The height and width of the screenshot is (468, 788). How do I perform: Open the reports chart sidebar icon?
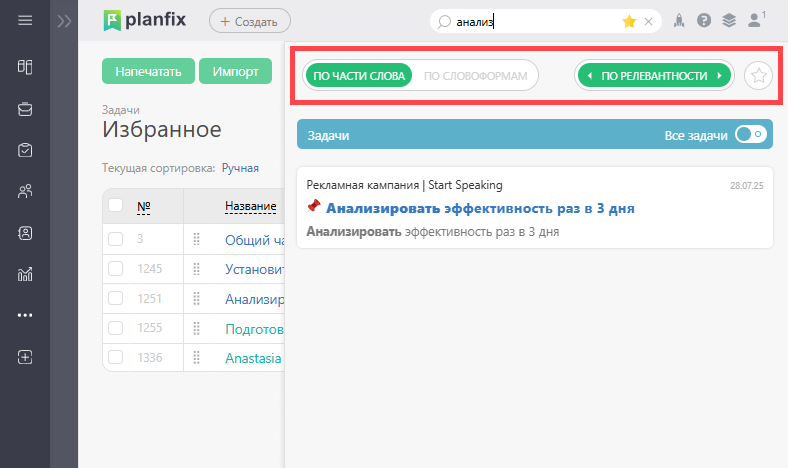pos(25,274)
